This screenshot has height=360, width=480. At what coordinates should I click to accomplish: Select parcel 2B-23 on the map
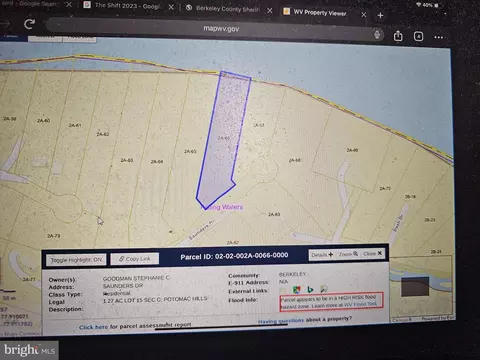point(430,220)
